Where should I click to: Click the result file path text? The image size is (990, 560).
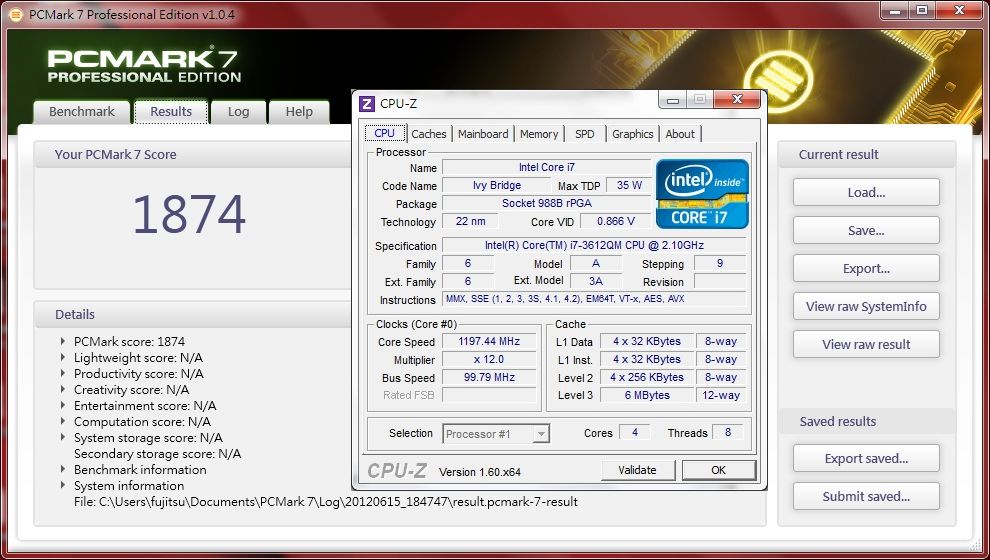(x=326, y=502)
